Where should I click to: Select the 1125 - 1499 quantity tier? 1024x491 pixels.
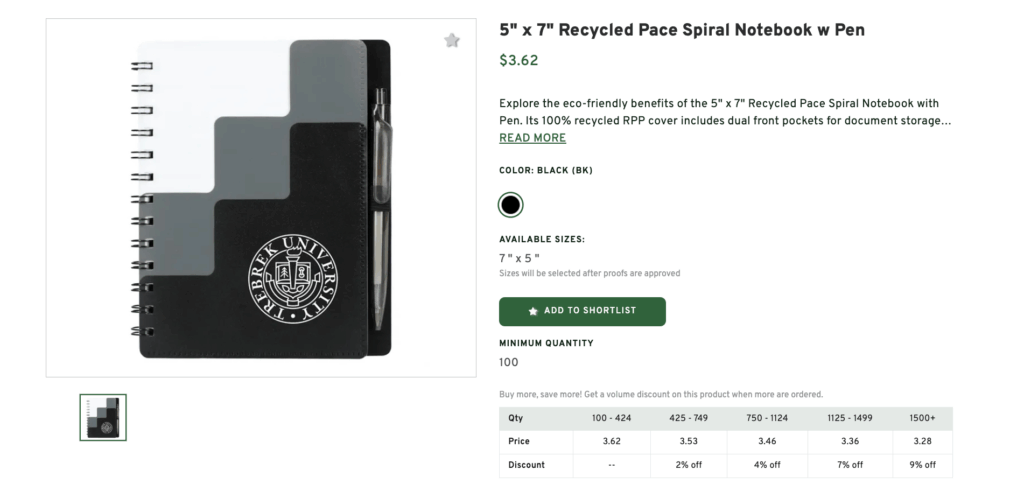click(x=843, y=418)
